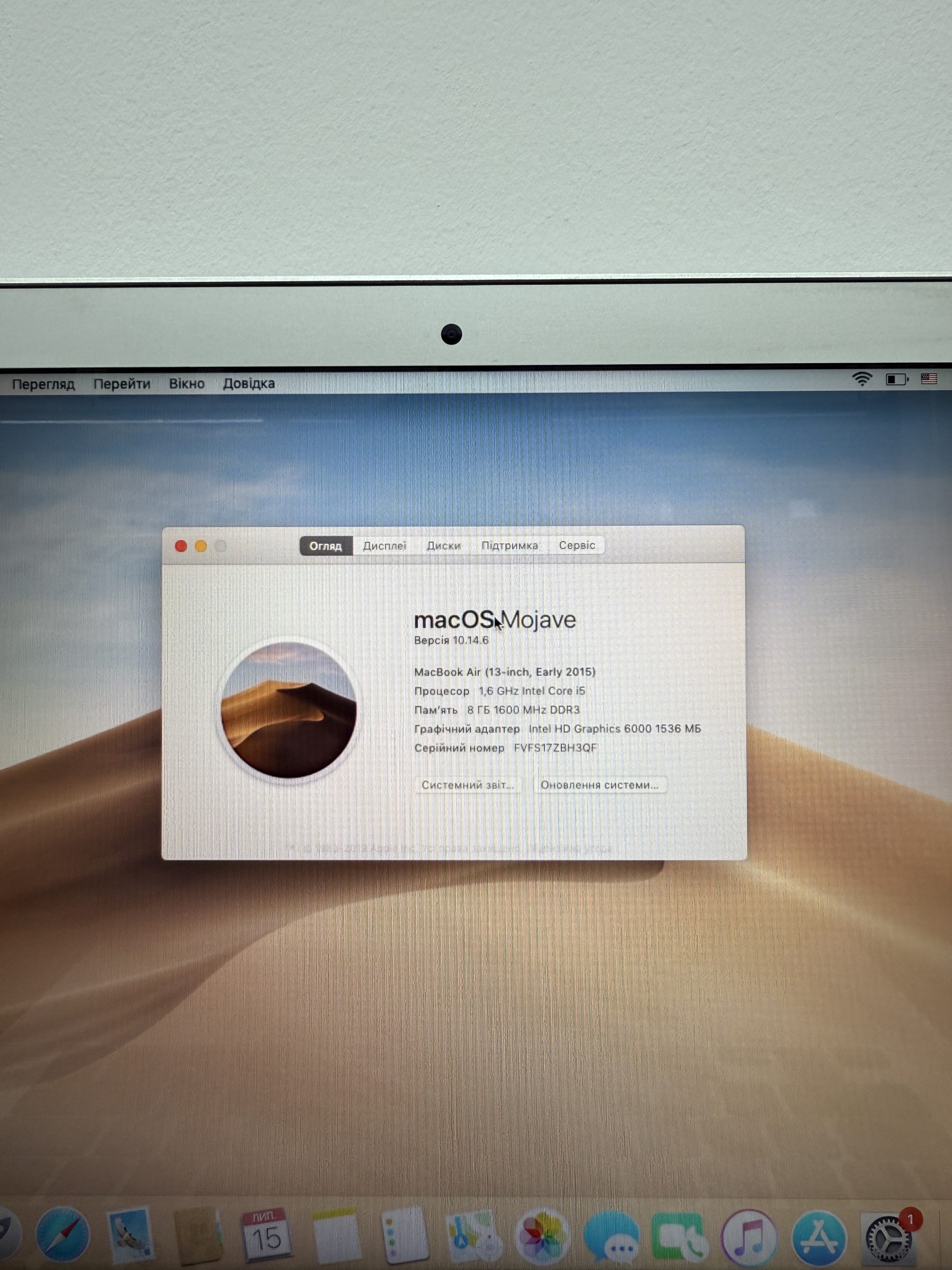This screenshot has width=952, height=1270.
Task: Click the Mojave dune logo image
Action: [289, 710]
